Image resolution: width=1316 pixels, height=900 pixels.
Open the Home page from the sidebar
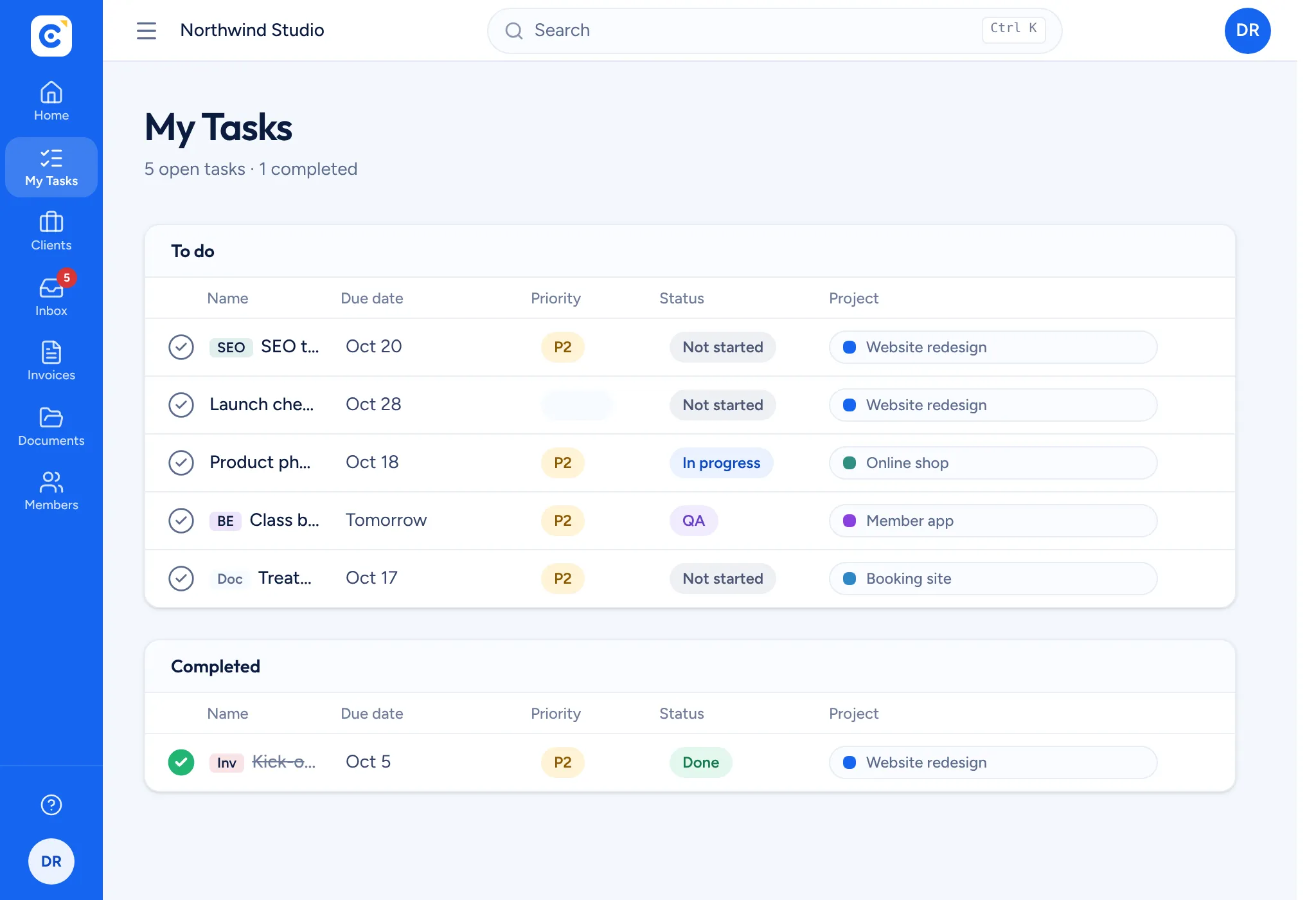(x=51, y=101)
